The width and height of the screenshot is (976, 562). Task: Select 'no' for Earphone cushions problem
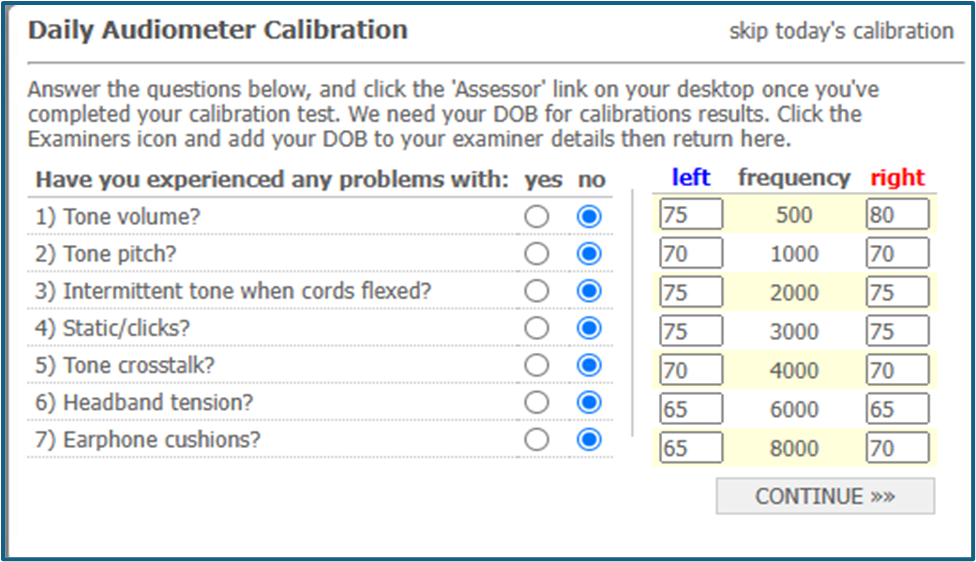tap(590, 440)
